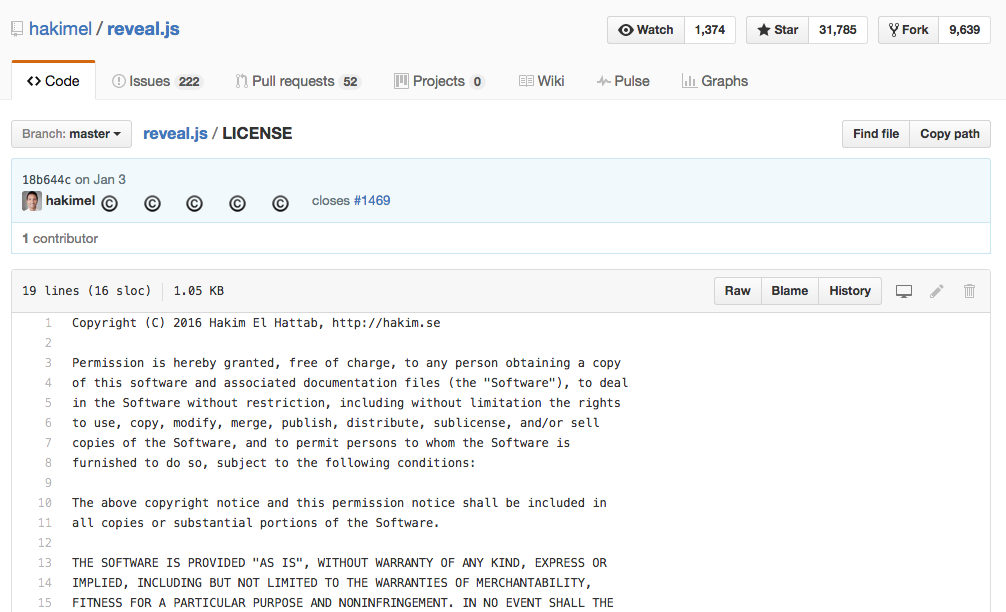This screenshot has height=612, width=1006.
Task: Open the Wiki tab
Action: (541, 81)
